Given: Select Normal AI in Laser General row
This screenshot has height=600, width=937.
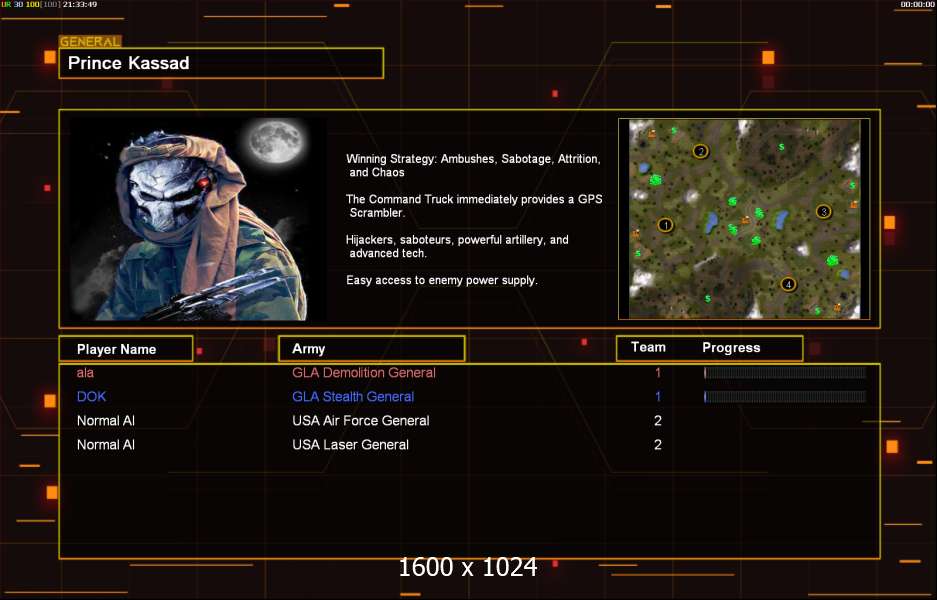Looking at the screenshot, I should 106,445.
